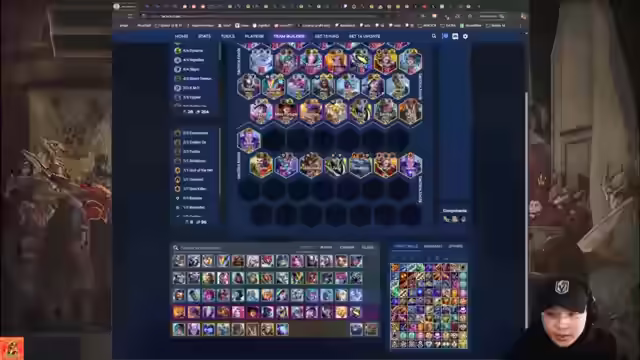640x360 pixels.
Task: Switch the items panel to the CRAFTABLE tab
Action: coord(406,246)
